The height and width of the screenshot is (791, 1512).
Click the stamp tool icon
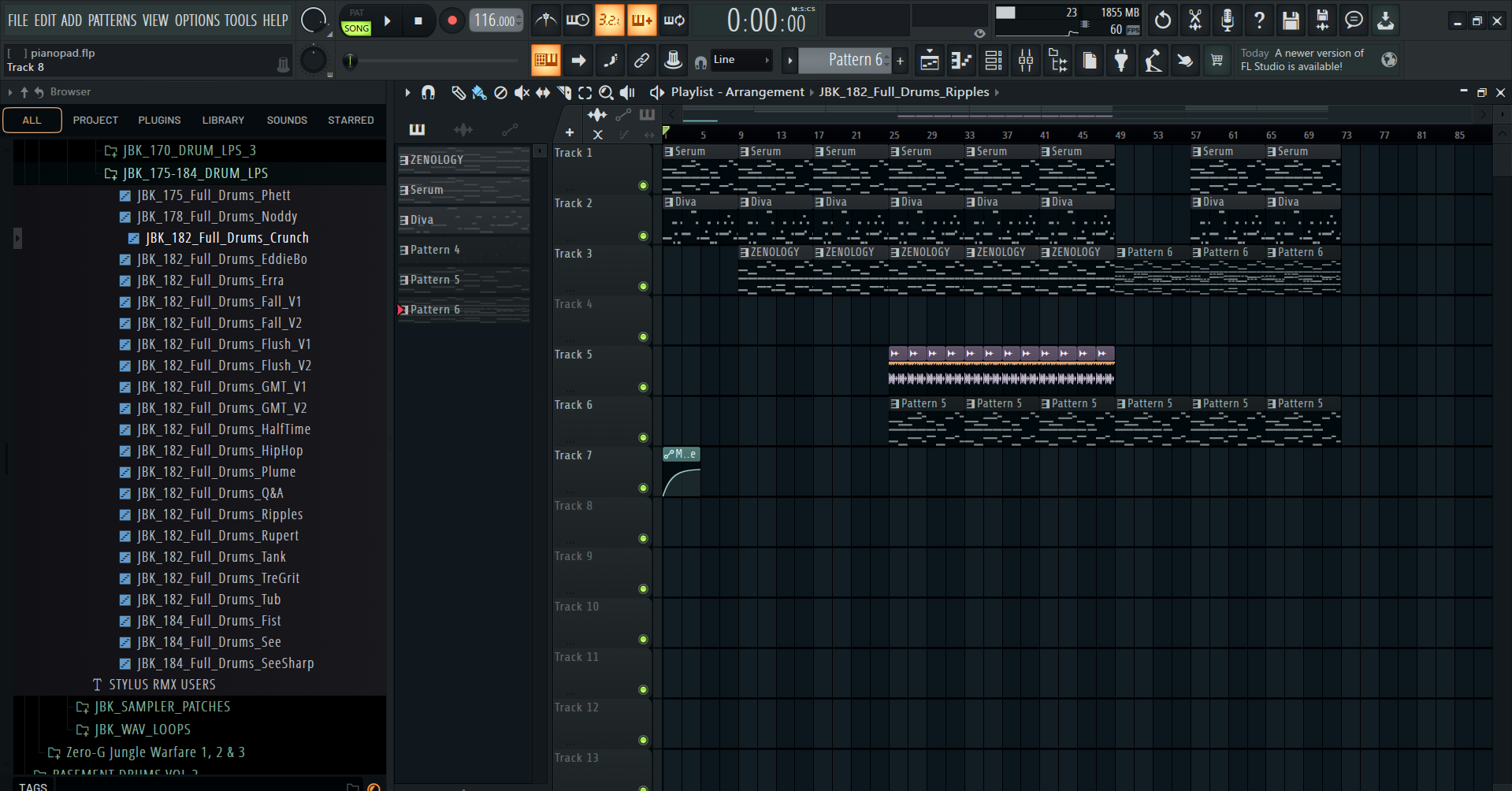(x=674, y=61)
